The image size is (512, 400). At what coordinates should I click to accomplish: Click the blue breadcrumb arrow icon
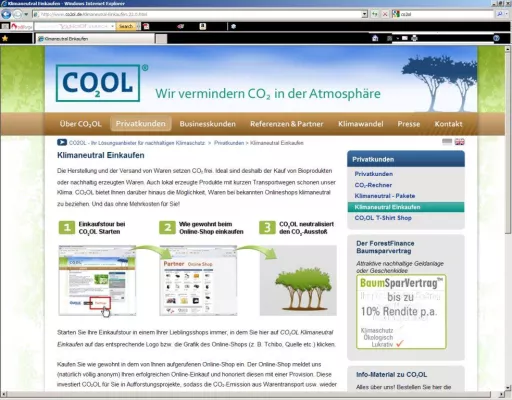tap(62, 142)
